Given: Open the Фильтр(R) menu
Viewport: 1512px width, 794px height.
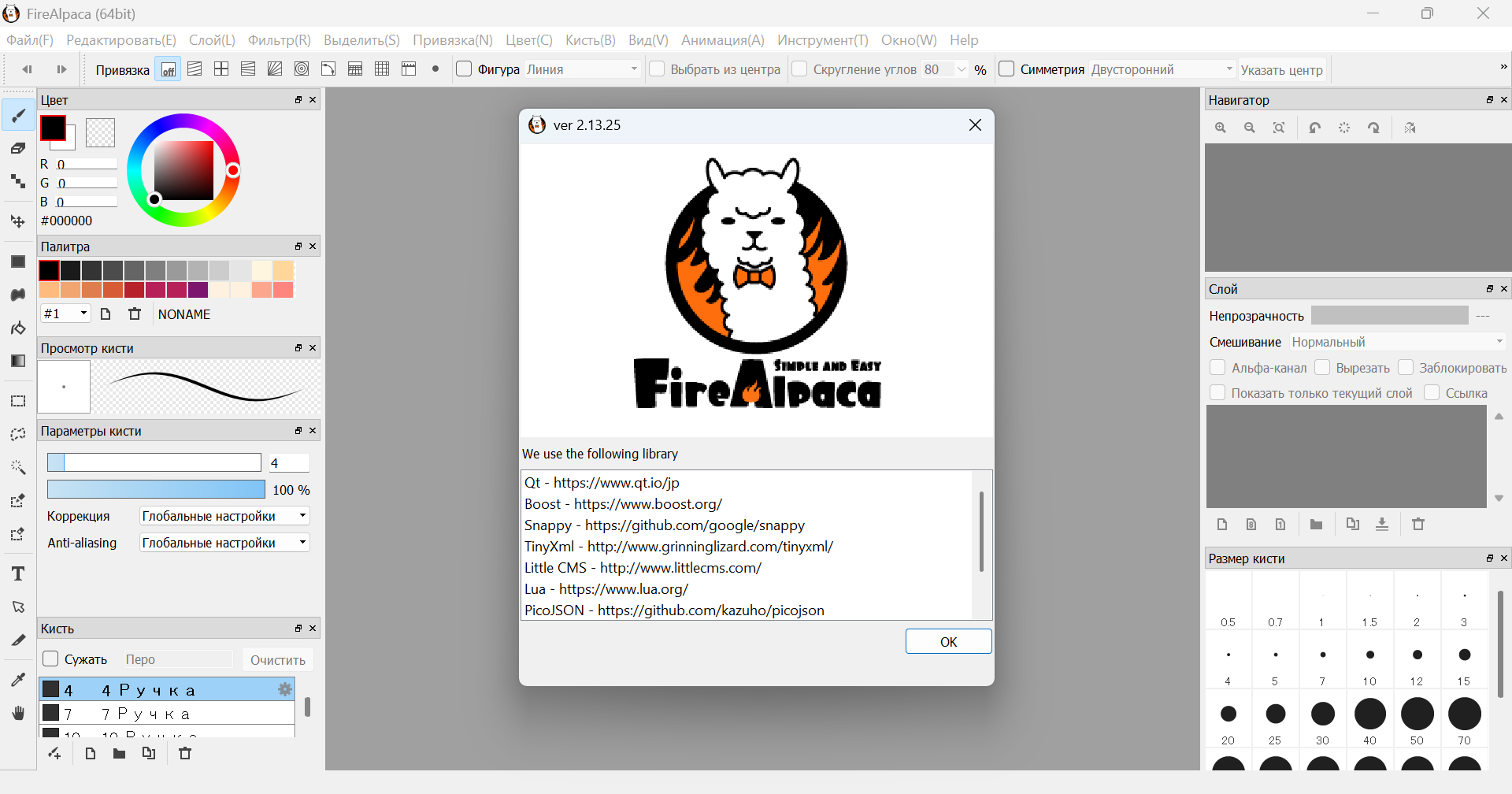Looking at the screenshot, I should click(x=279, y=40).
